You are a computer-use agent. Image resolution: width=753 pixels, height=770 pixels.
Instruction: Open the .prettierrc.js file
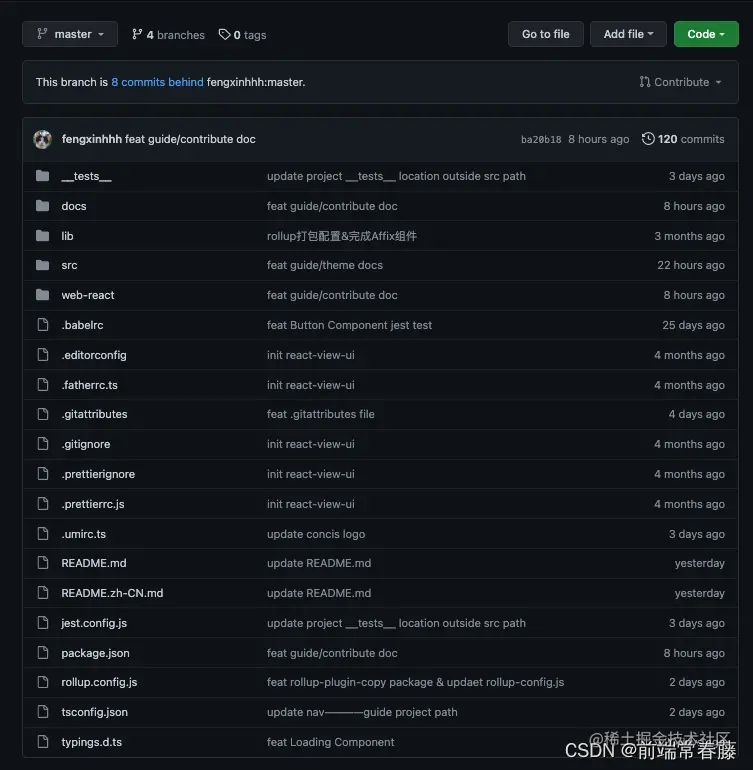[93, 504]
